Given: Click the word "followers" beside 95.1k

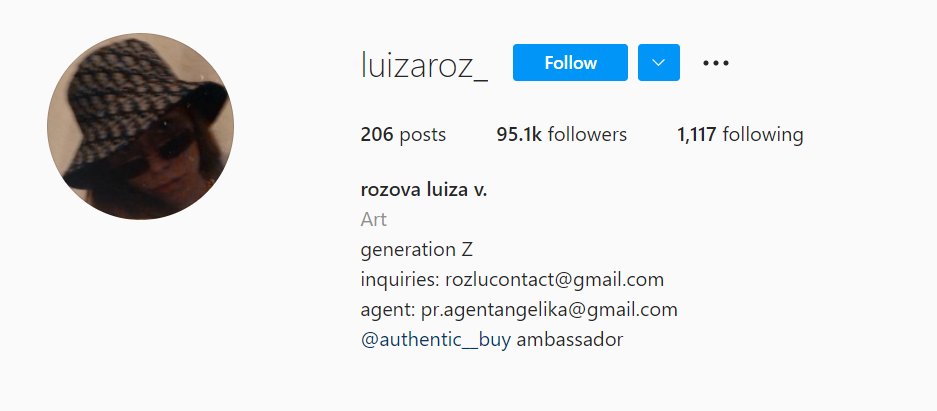Looking at the screenshot, I should click(x=587, y=134).
